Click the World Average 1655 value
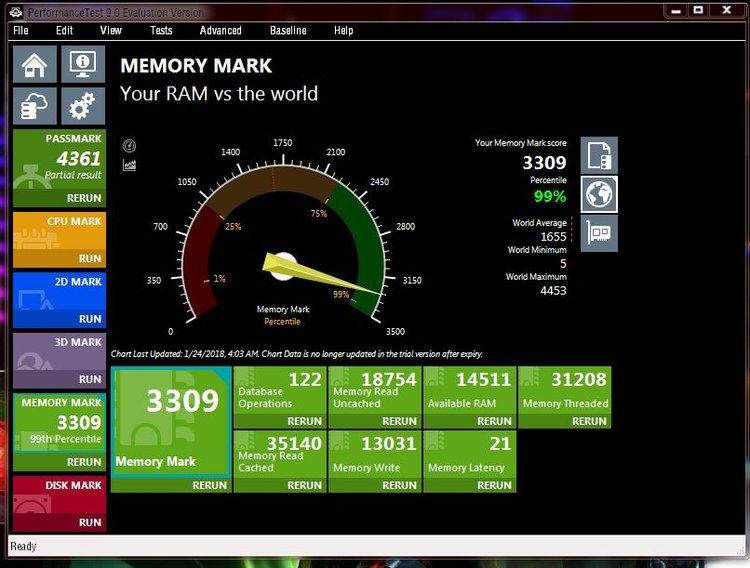Image resolution: width=750 pixels, height=568 pixels. pyautogui.click(x=553, y=237)
